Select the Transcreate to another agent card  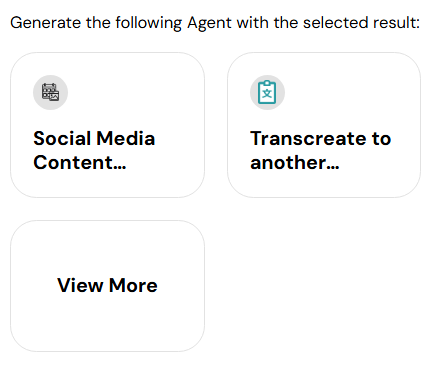pos(324,125)
